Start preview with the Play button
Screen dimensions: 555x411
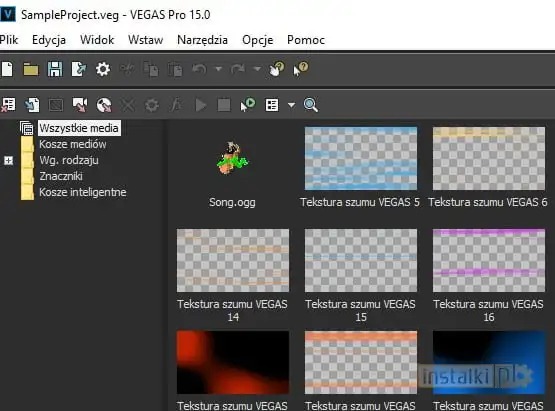click(x=200, y=105)
